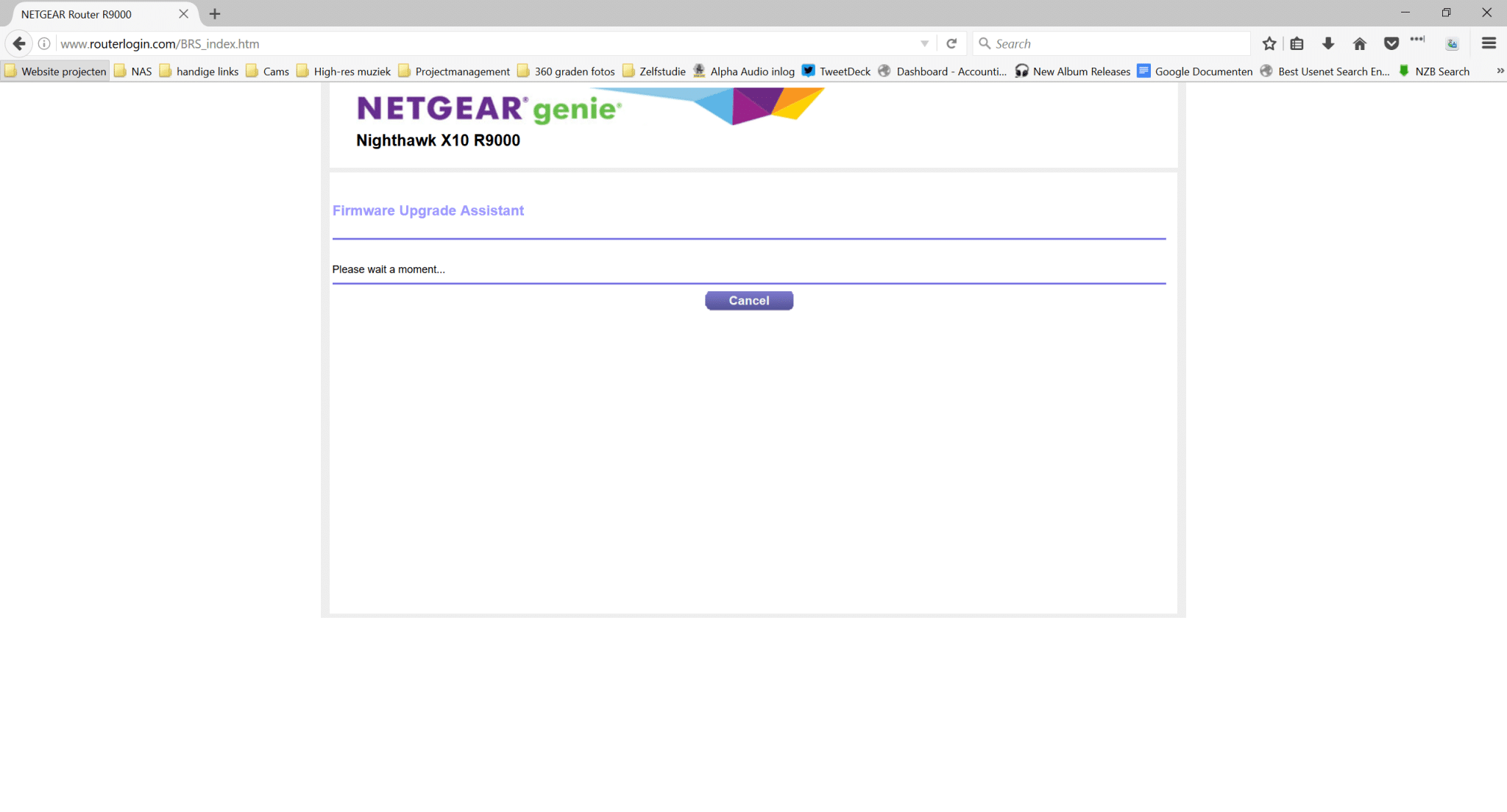The height and width of the screenshot is (812, 1507).
Task: Go to the home page icon
Action: [1360, 43]
